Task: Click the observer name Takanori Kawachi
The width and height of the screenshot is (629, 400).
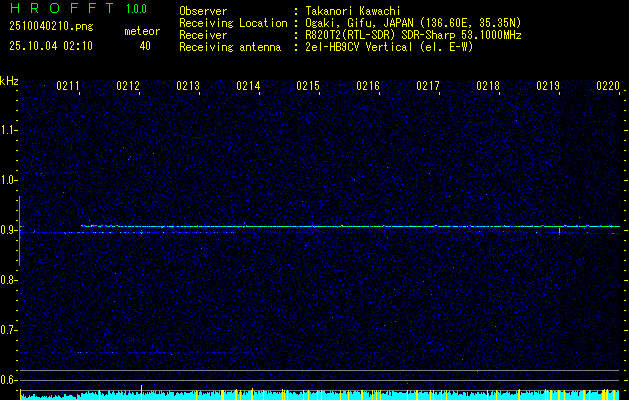Action: [353, 11]
